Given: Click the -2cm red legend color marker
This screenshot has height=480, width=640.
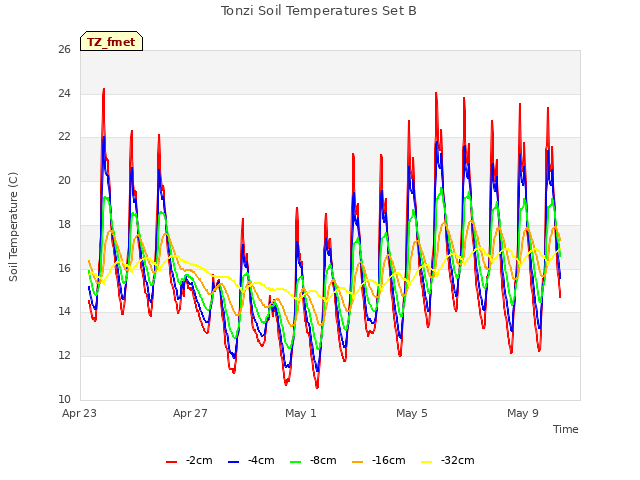Looking at the screenshot, I should pyautogui.click(x=171, y=462).
